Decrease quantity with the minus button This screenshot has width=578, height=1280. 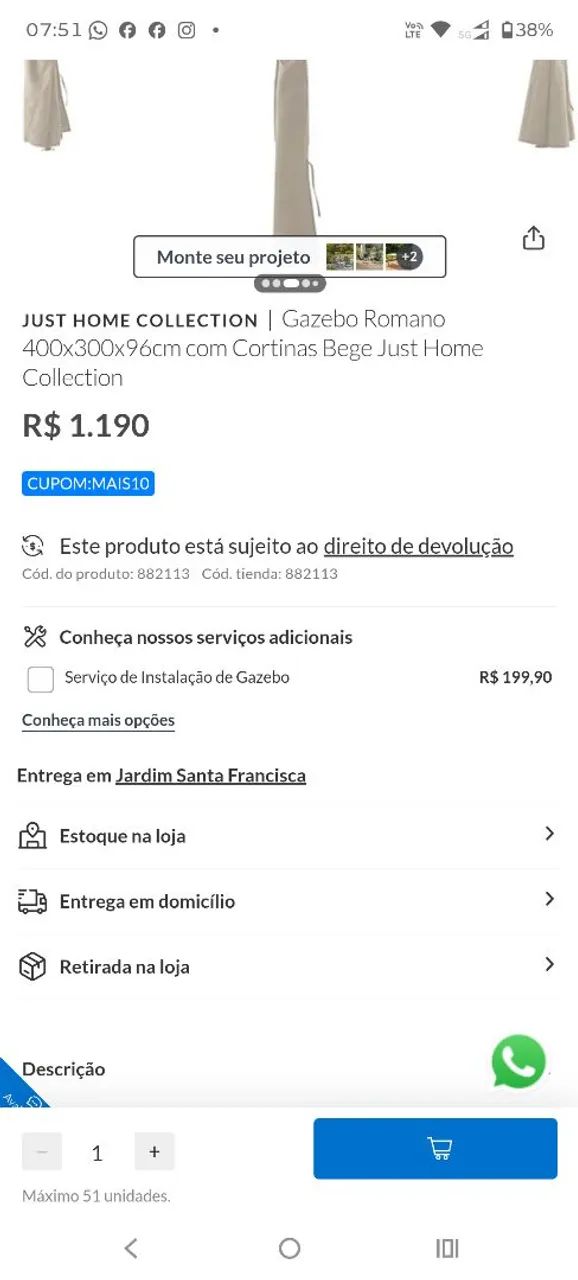pyautogui.click(x=42, y=1152)
